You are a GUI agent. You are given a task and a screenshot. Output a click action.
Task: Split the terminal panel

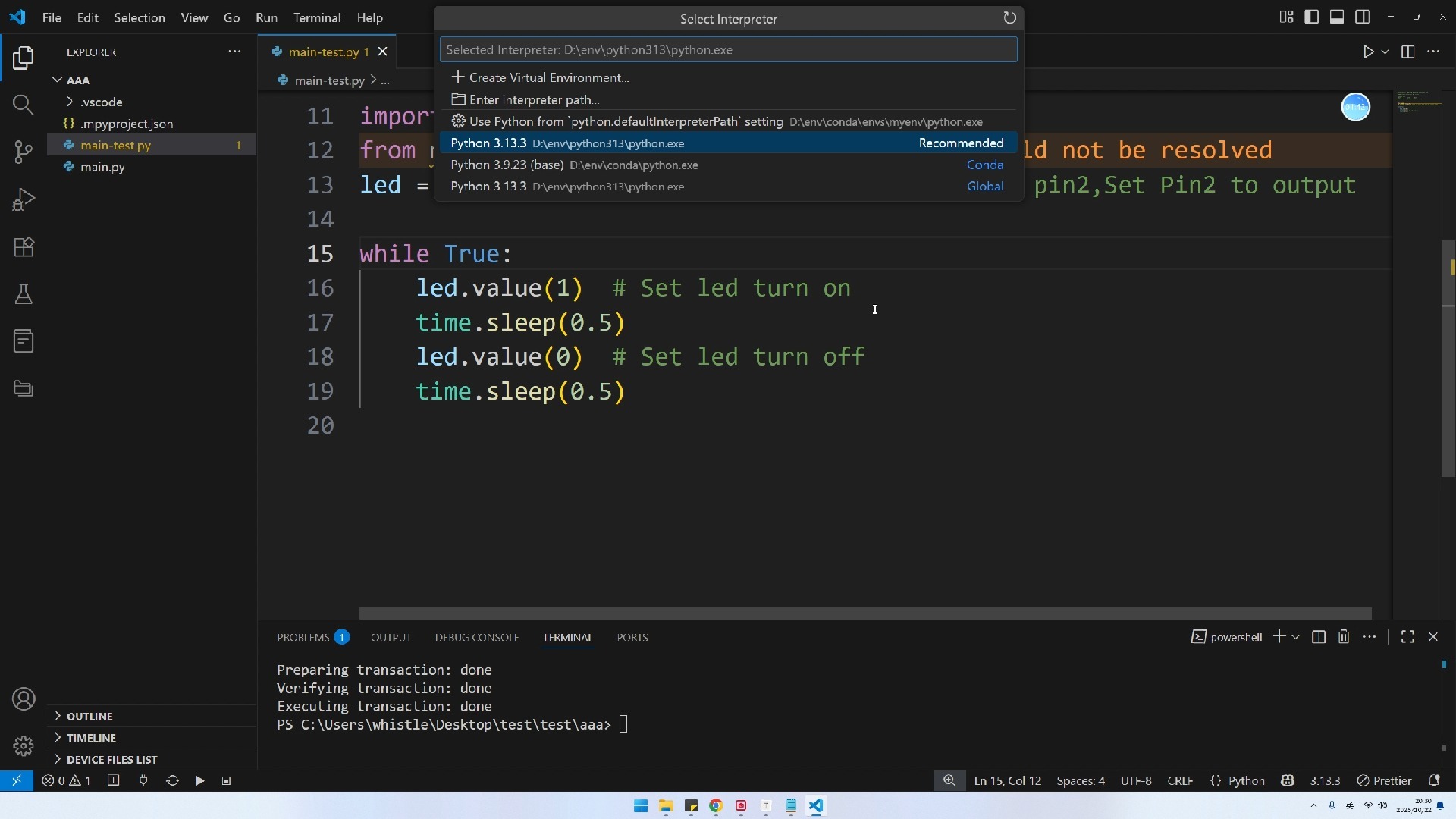[x=1319, y=637]
